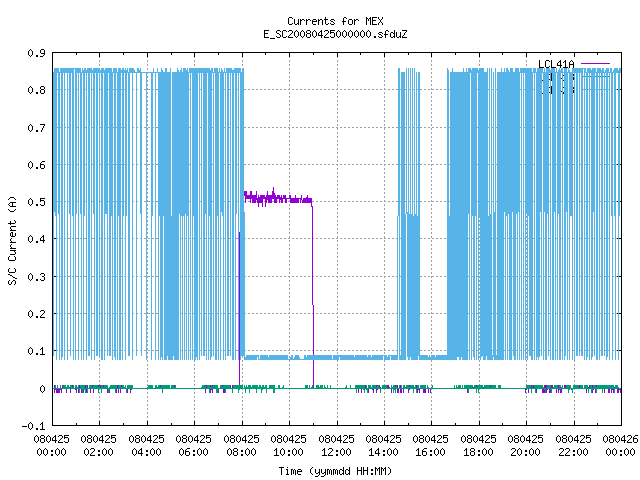Select the file name E_SC20080425000000.sfduZ
The height and width of the screenshot is (480, 640).
click(x=335, y=34)
